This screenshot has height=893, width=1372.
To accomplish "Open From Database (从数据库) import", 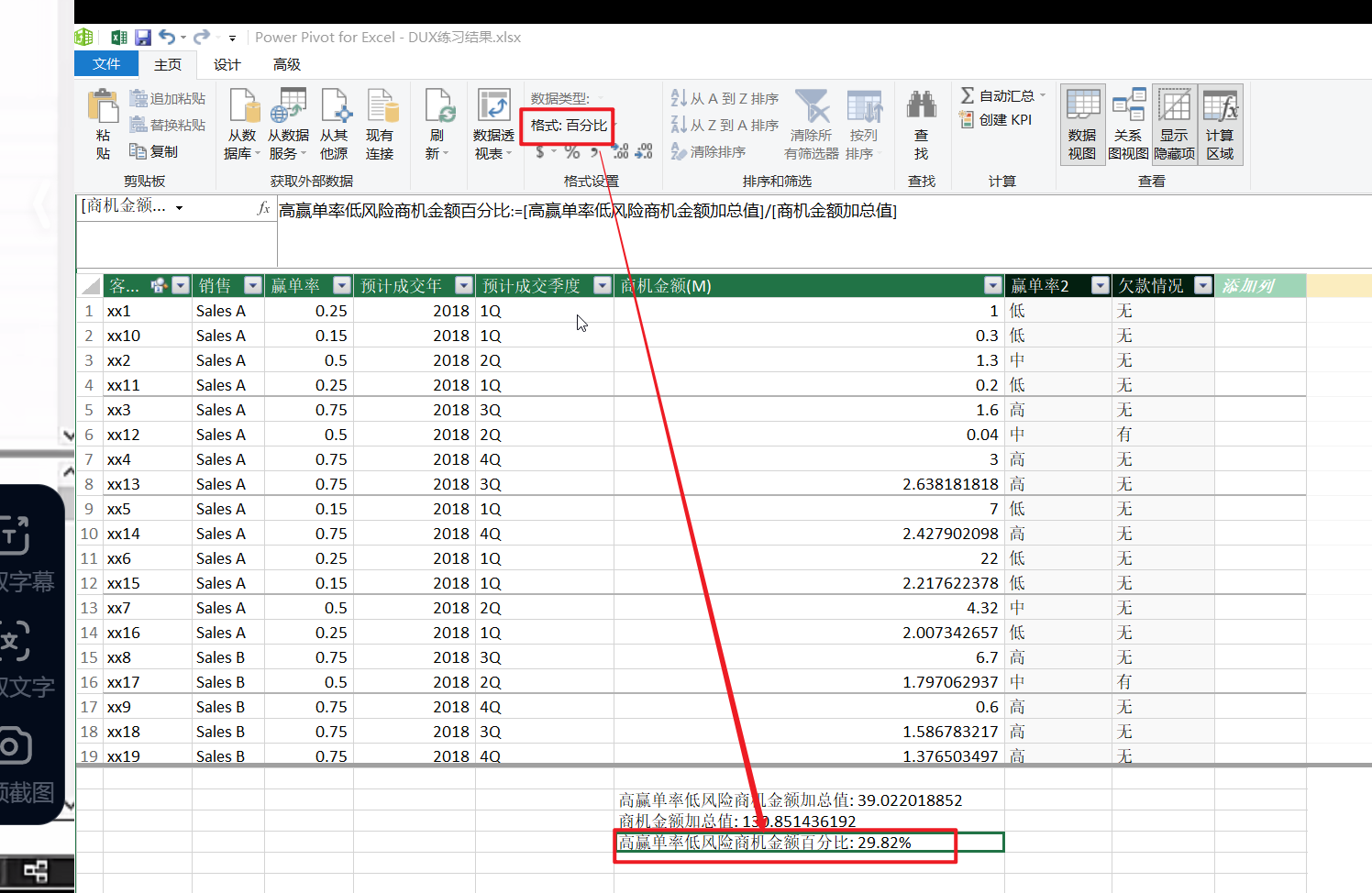I will pyautogui.click(x=243, y=125).
